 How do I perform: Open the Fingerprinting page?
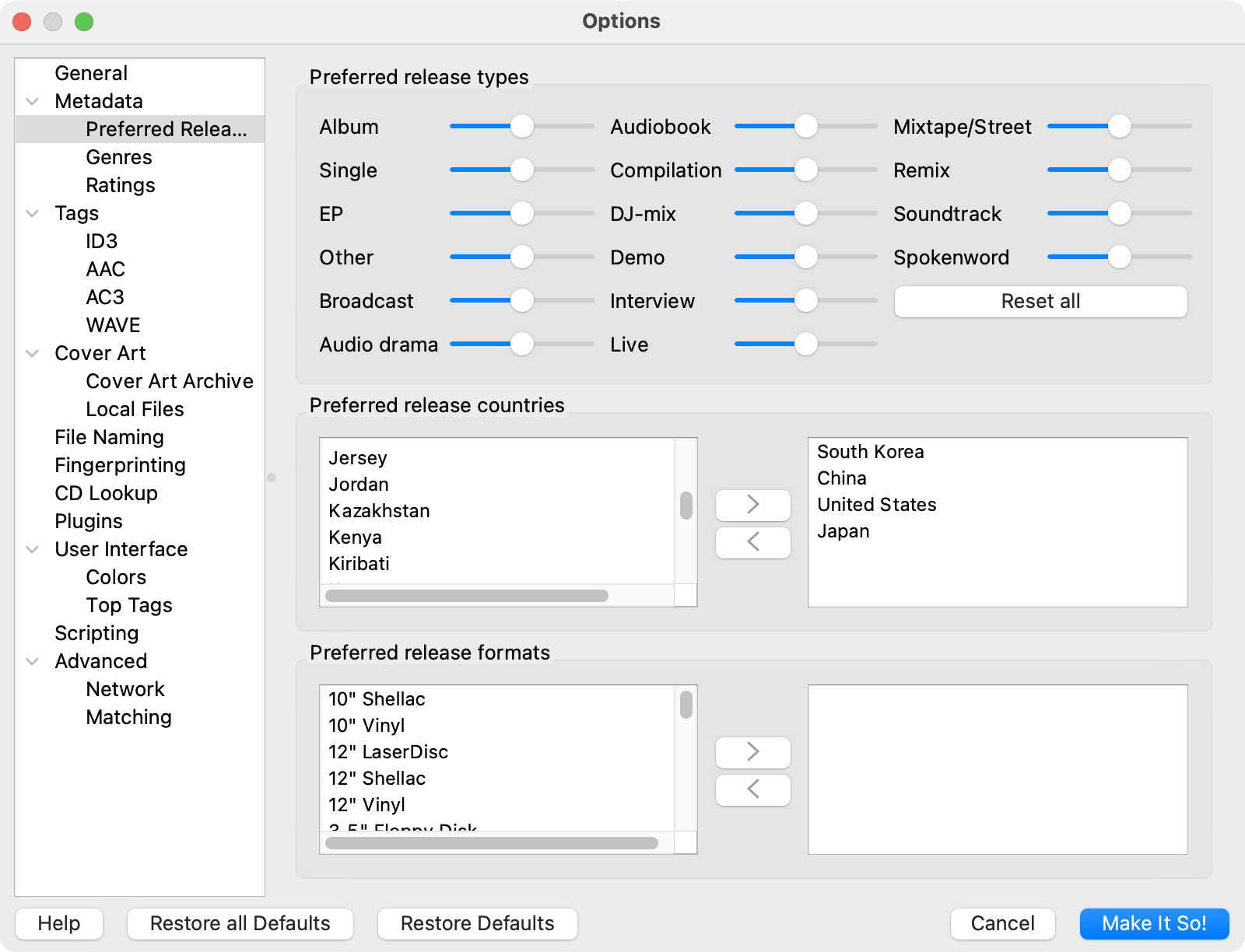click(121, 465)
